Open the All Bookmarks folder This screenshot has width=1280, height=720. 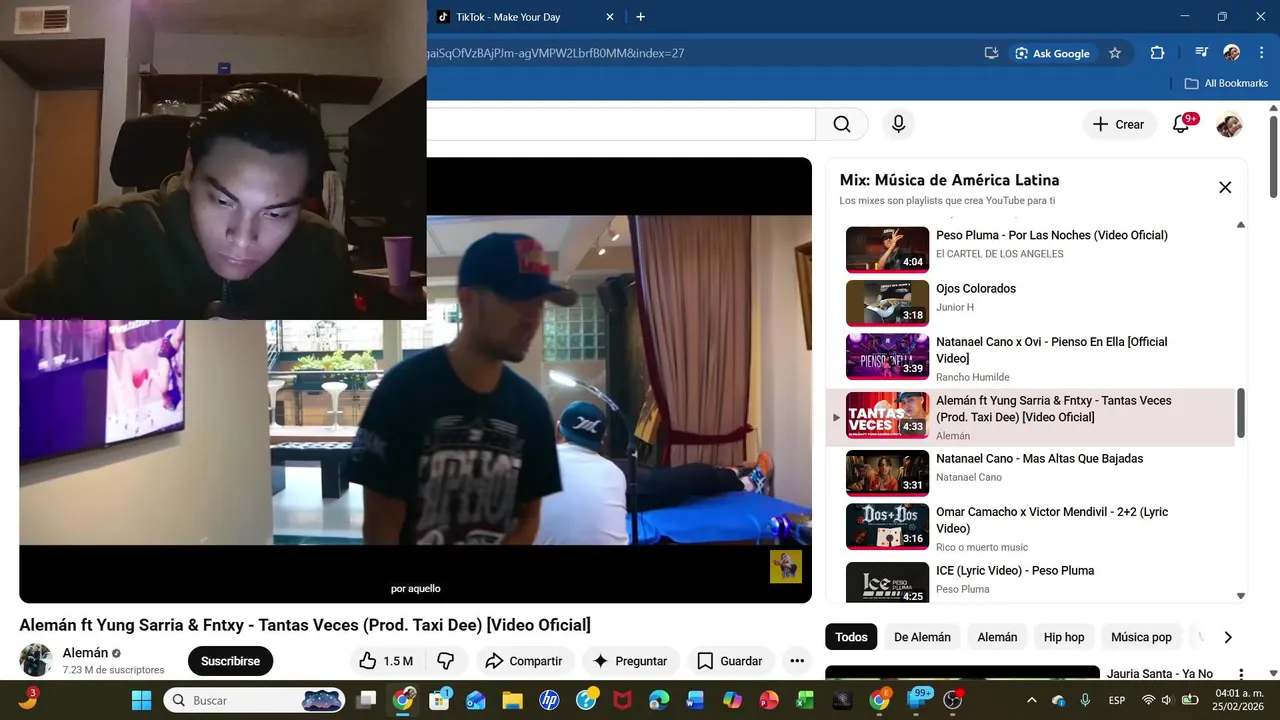(x=1226, y=83)
